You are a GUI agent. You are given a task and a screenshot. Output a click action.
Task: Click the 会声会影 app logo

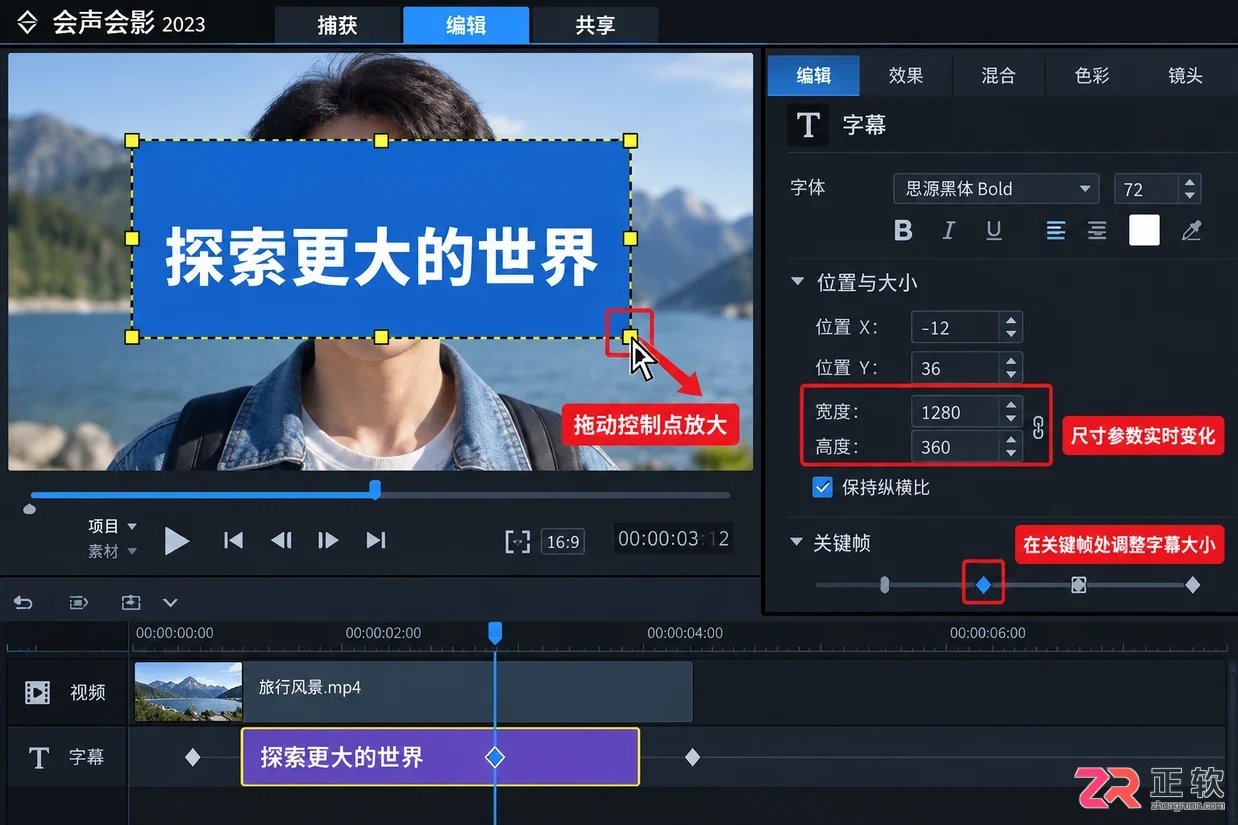pyautogui.click(x=27, y=22)
